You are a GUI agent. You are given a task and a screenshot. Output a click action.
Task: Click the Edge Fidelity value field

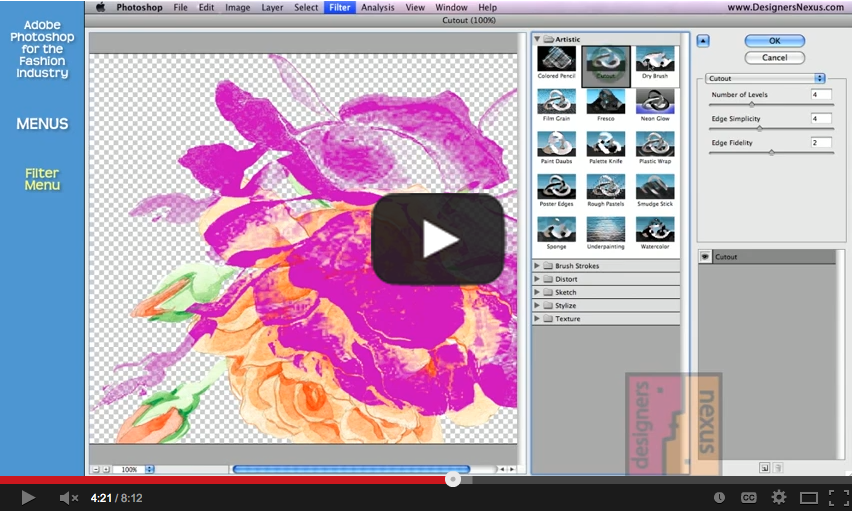(821, 142)
